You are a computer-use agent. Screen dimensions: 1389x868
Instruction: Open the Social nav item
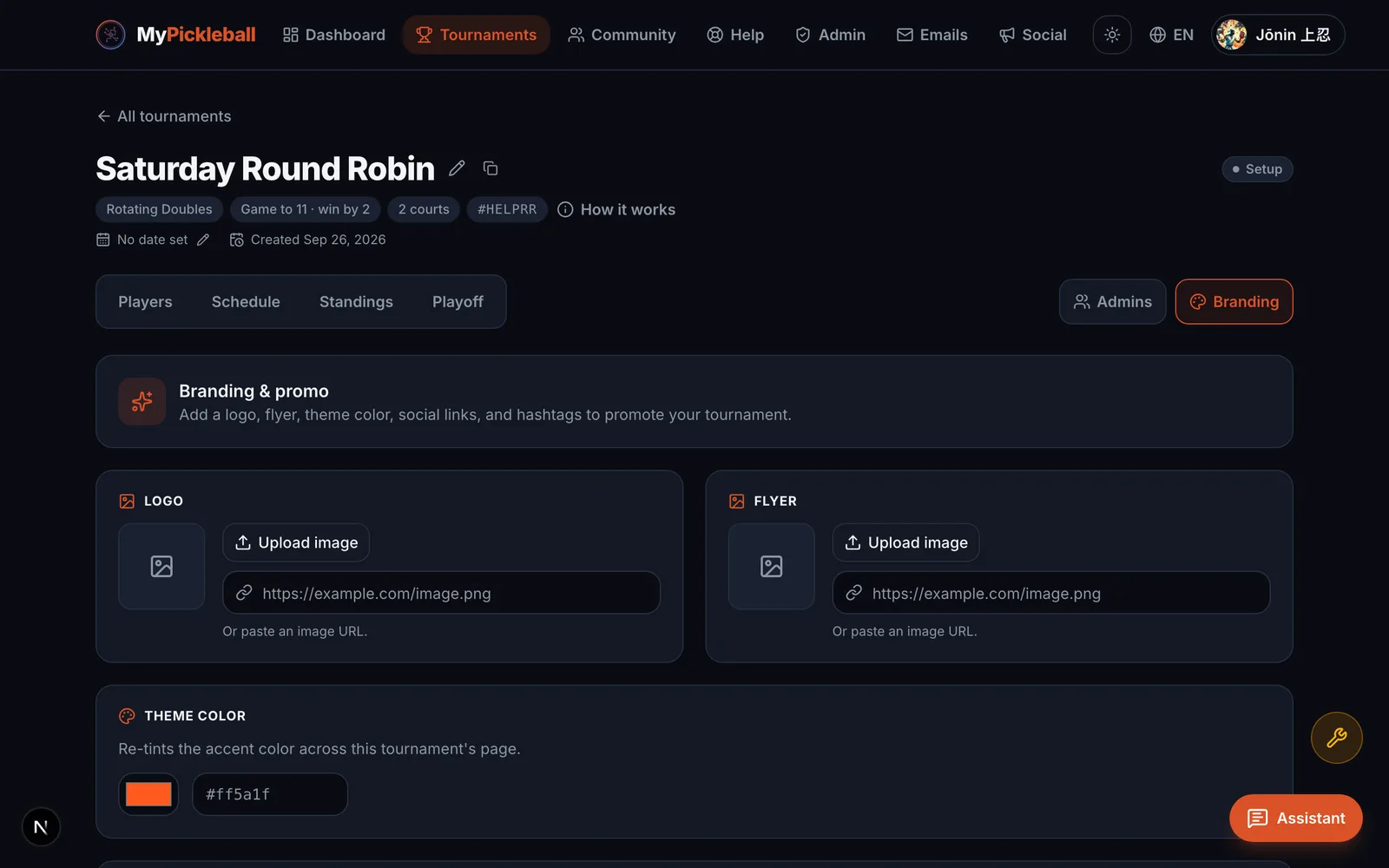[1032, 35]
